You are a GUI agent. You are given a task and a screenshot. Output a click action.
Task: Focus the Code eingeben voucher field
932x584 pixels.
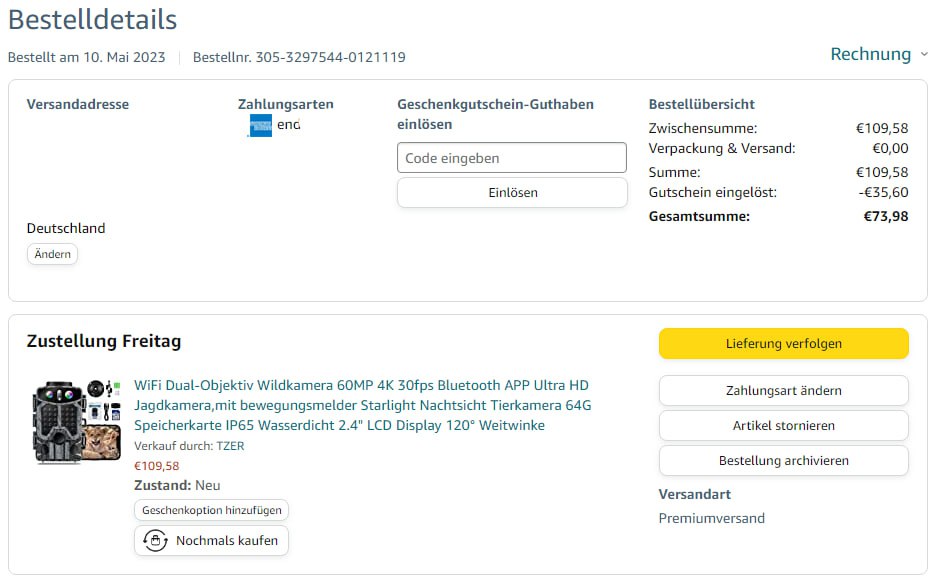point(511,158)
